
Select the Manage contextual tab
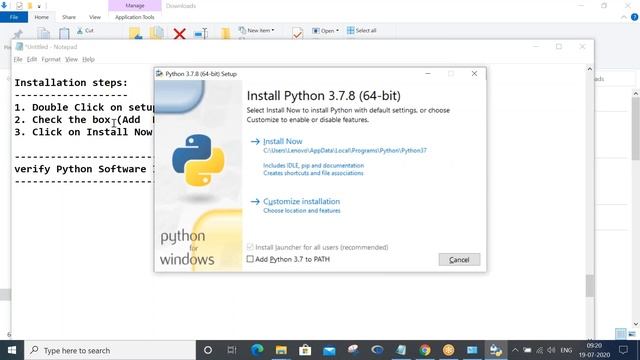click(x=135, y=6)
